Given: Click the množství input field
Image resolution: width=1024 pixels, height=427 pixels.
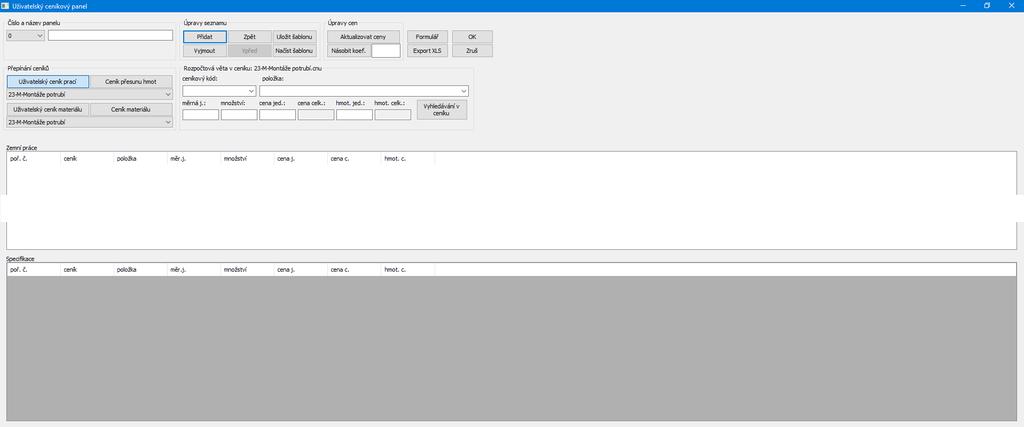Looking at the screenshot, I should coord(239,115).
